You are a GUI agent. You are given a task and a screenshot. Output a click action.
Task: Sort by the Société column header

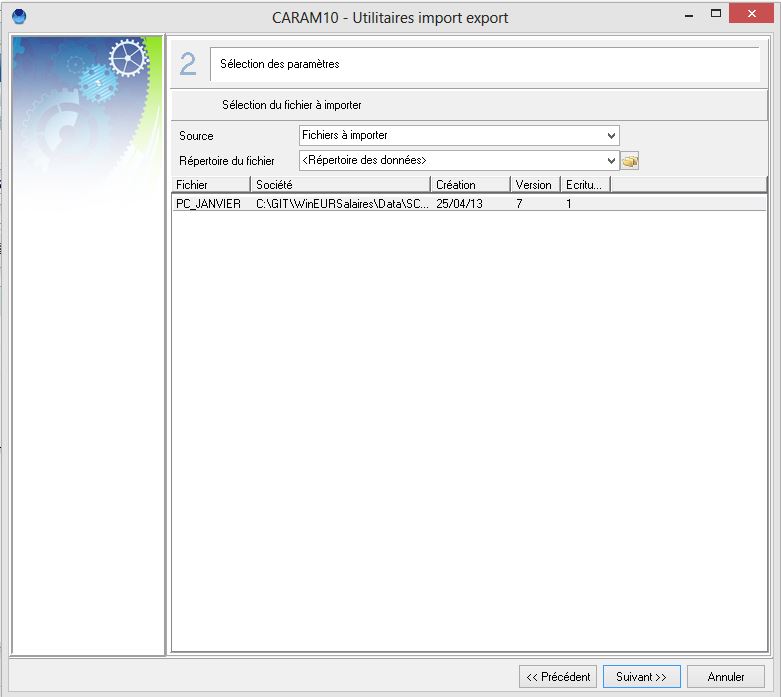click(340, 184)
